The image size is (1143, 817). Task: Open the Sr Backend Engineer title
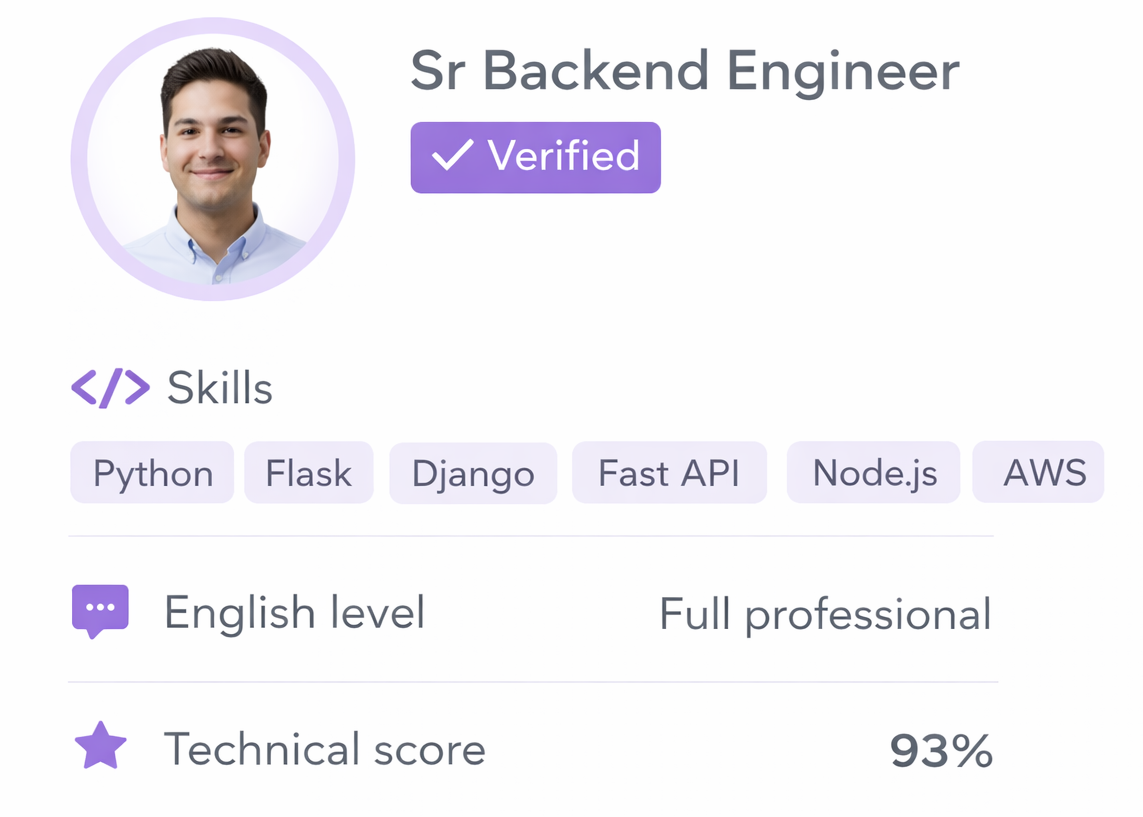[684, 70]
